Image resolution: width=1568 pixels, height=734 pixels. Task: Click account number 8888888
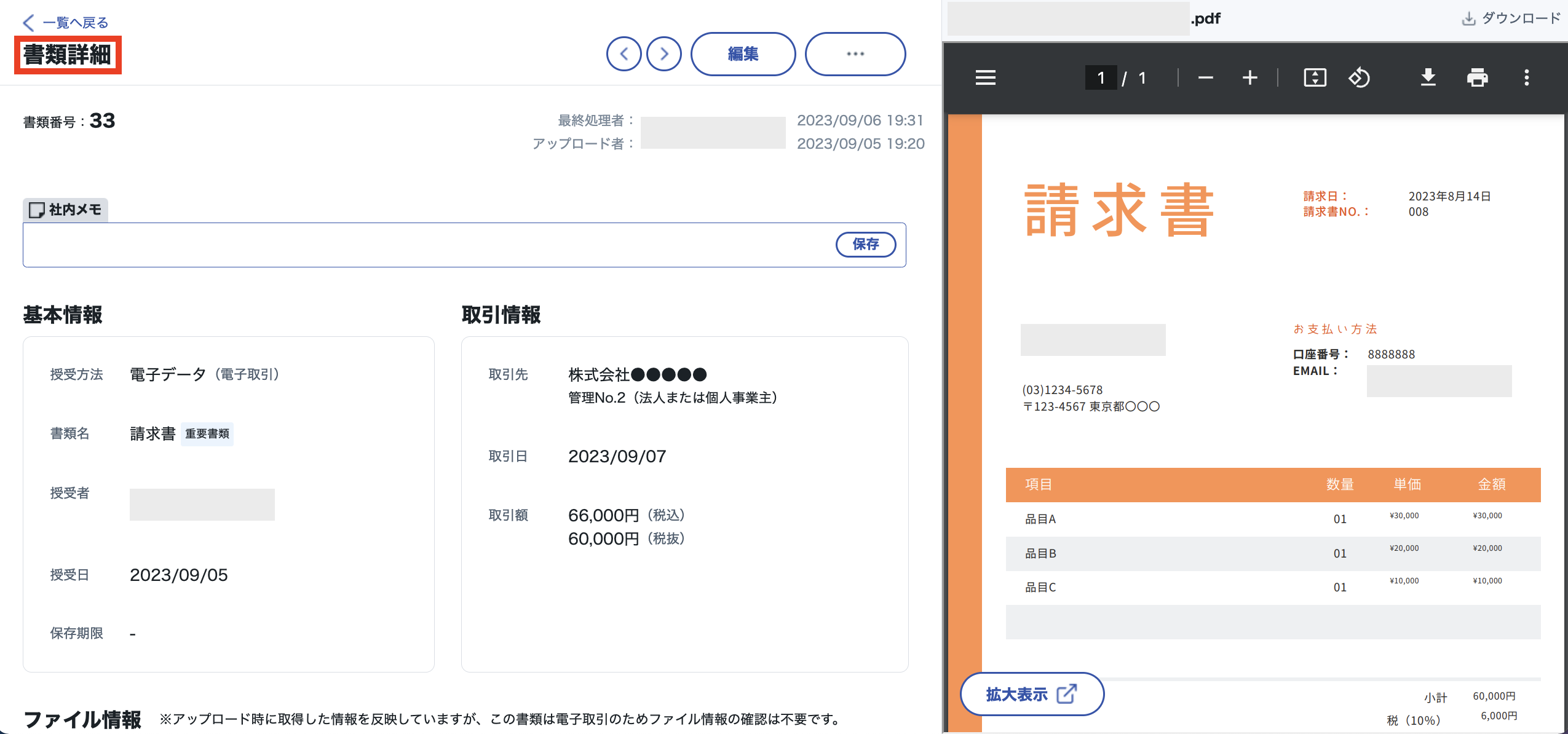[x=1391, y=354]
